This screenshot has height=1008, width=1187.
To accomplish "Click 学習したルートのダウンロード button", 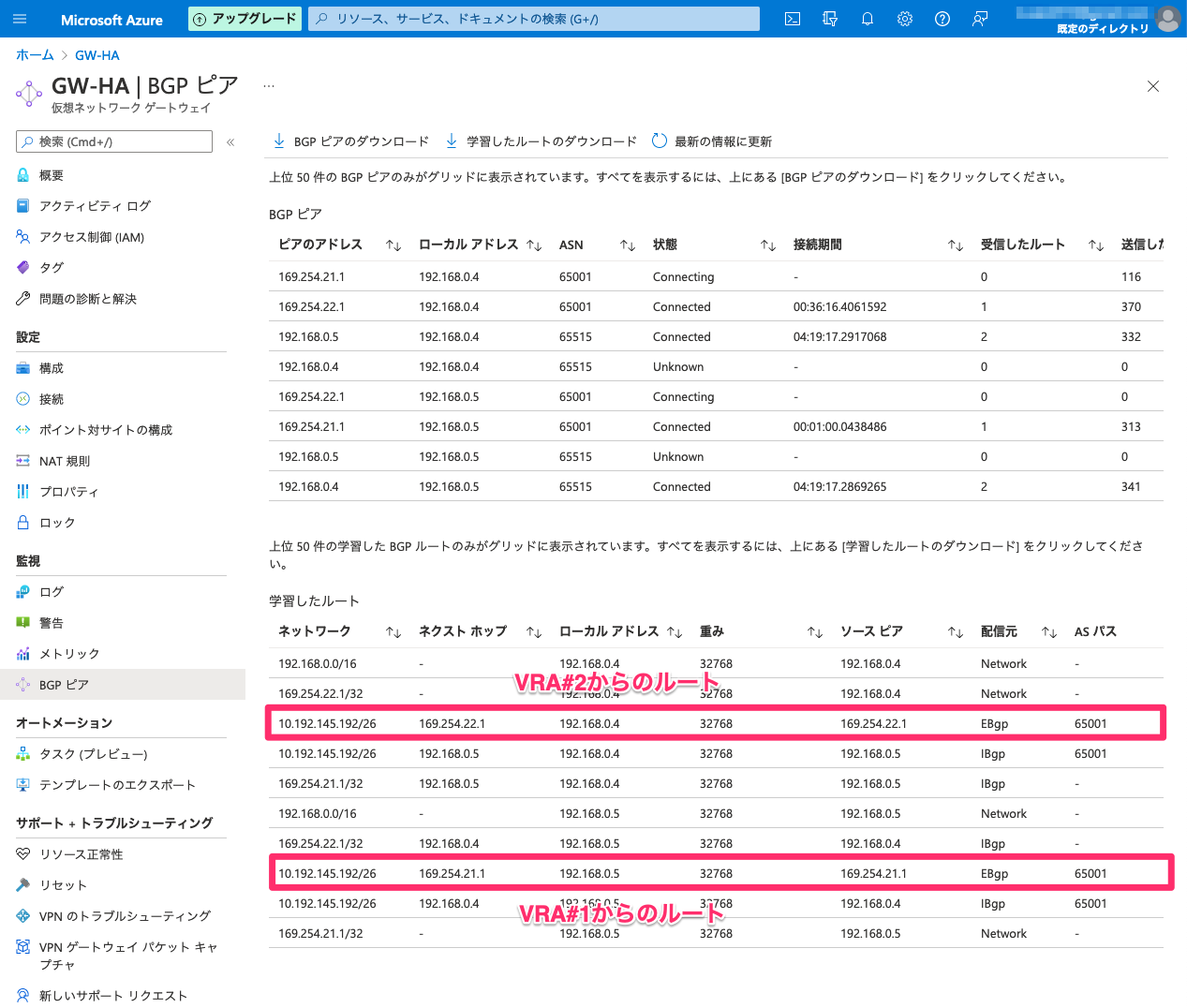I will click(x=541, y=141).
